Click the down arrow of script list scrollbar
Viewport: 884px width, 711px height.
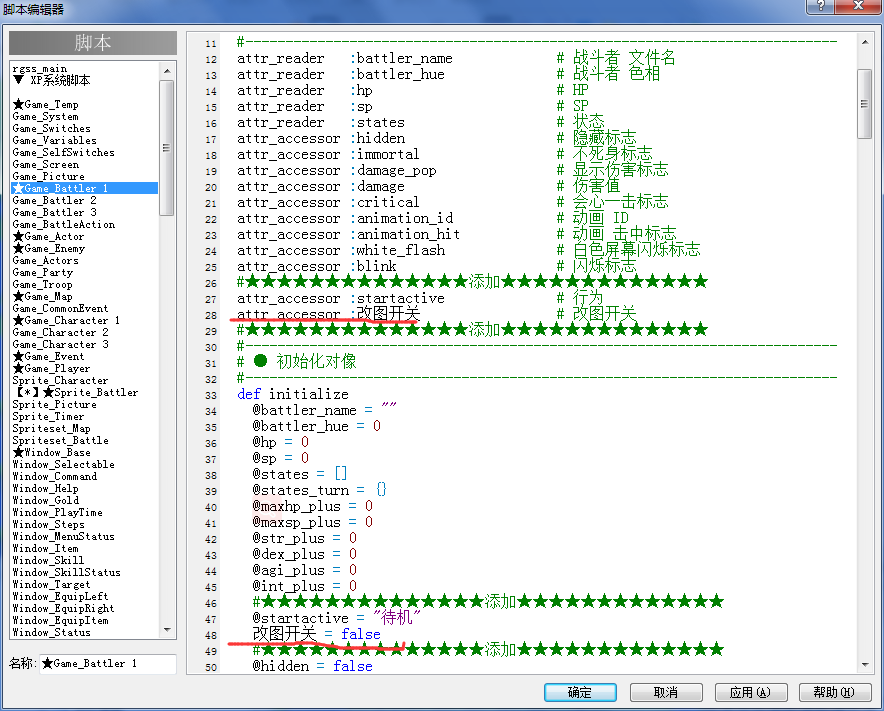(x=167, y=630)
